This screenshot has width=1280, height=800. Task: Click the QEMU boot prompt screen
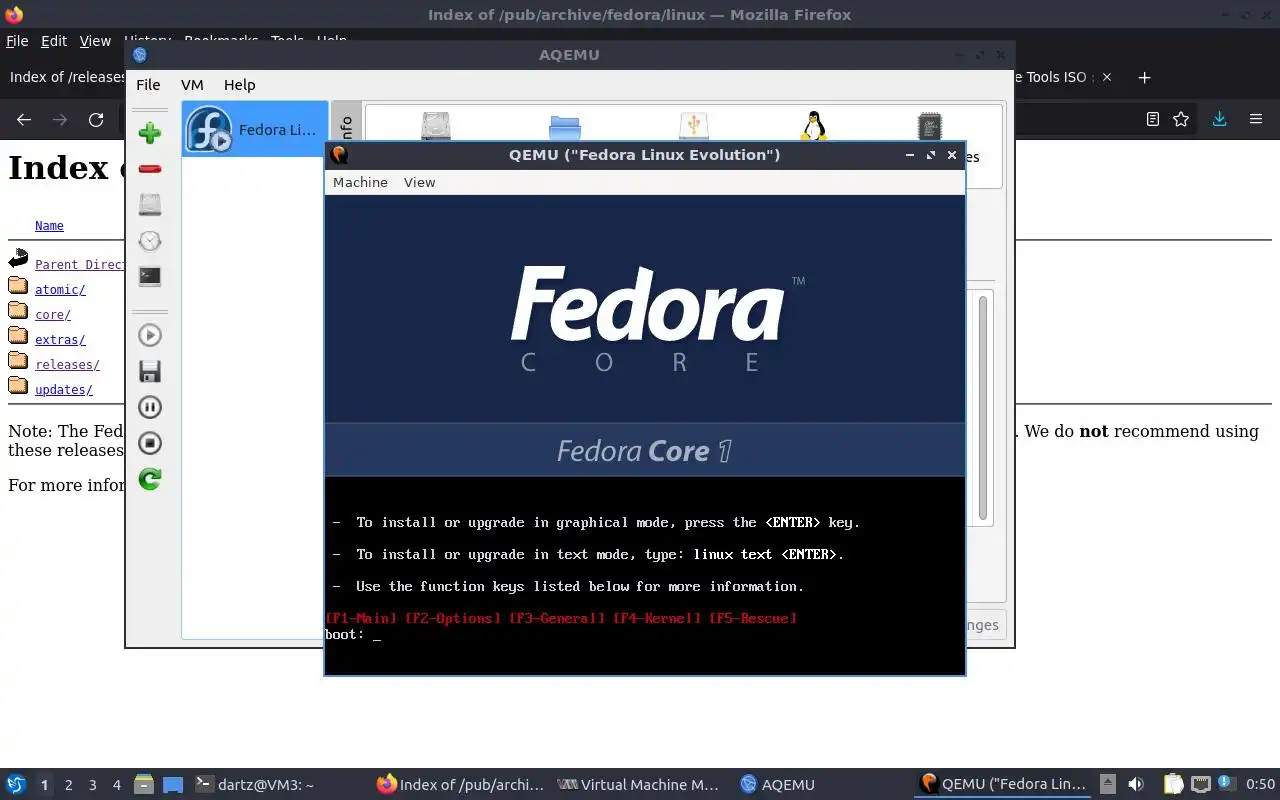[645, 435]
